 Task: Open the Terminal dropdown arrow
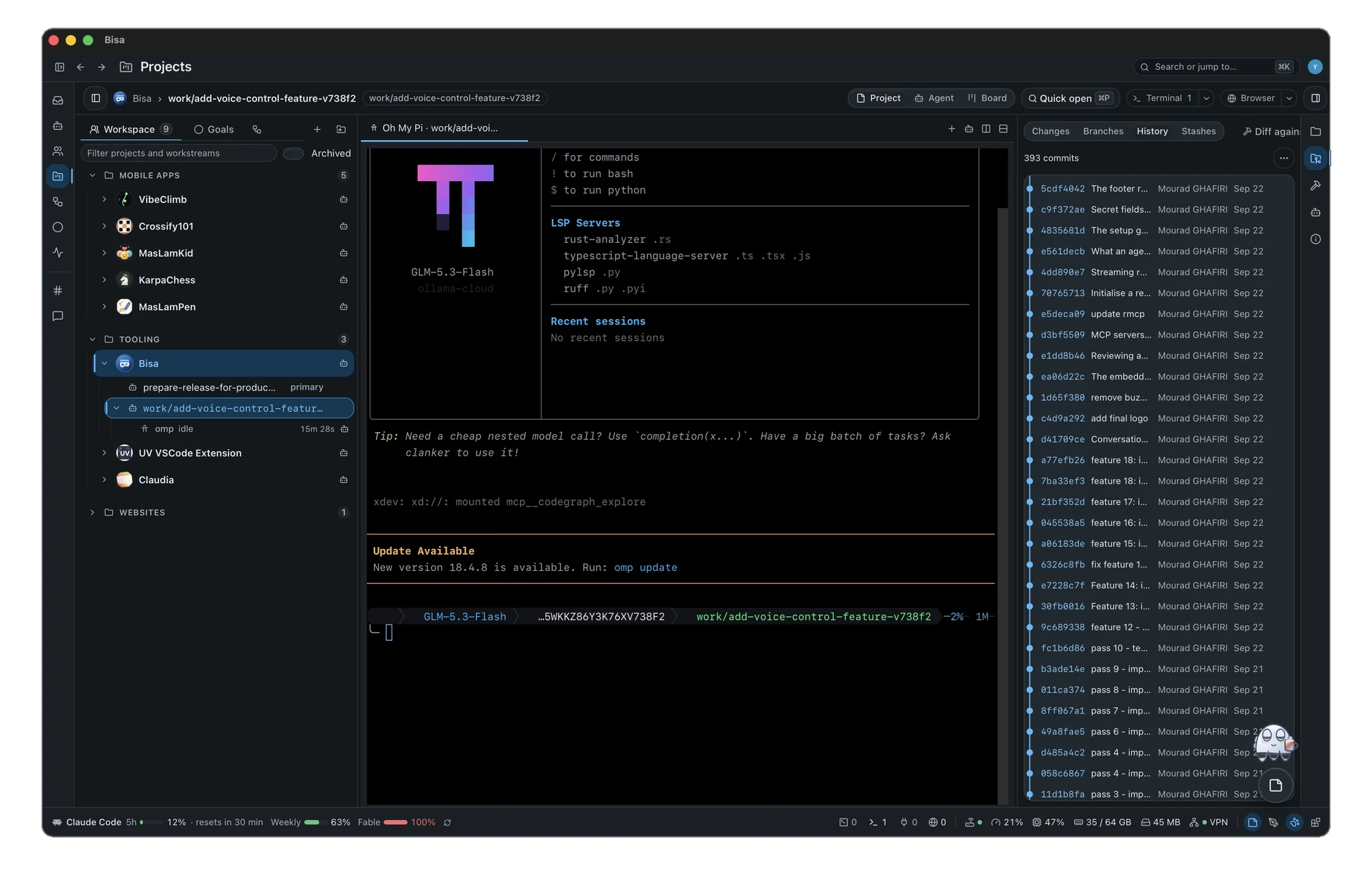click(x=1206, y=98)
